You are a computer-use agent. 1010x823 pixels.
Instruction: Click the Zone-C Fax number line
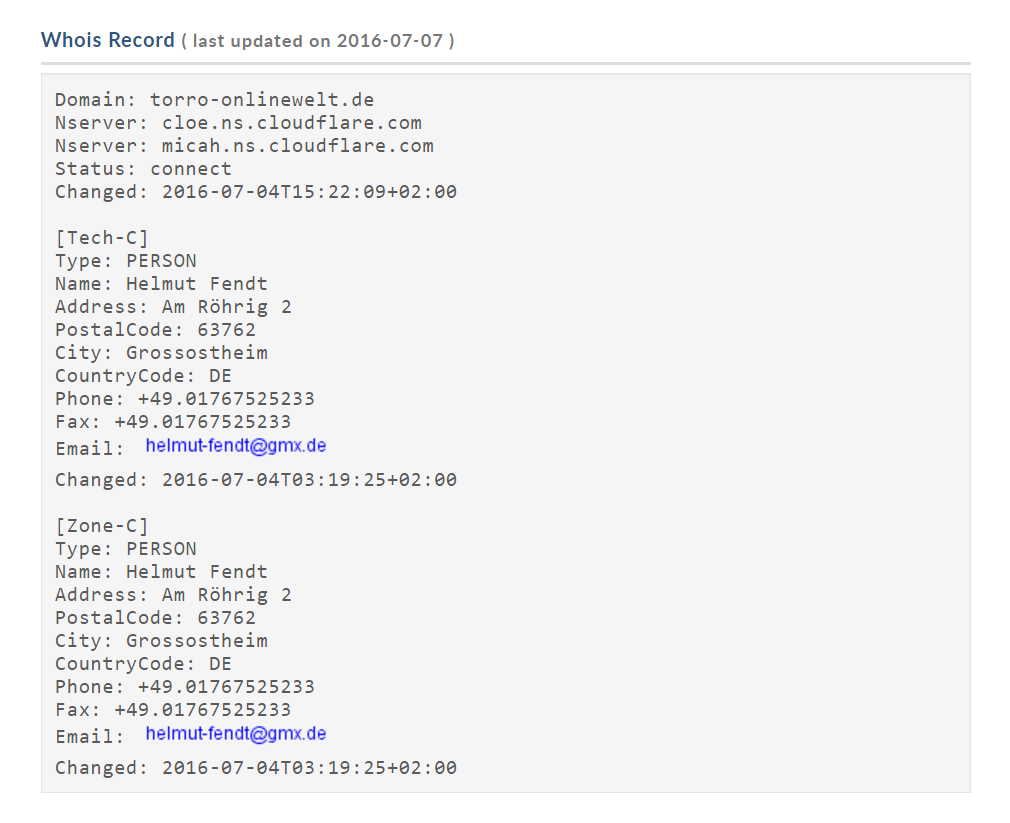pos(173,710)
